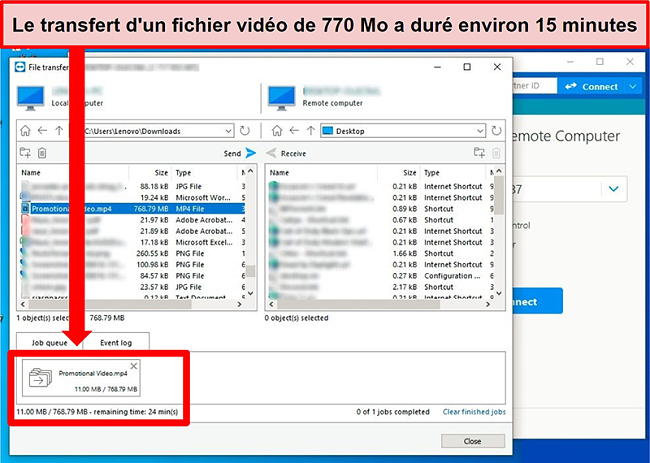The image size is (650, 463).
Task: Create new folder on local computer
Action: (x=25, y=153)
